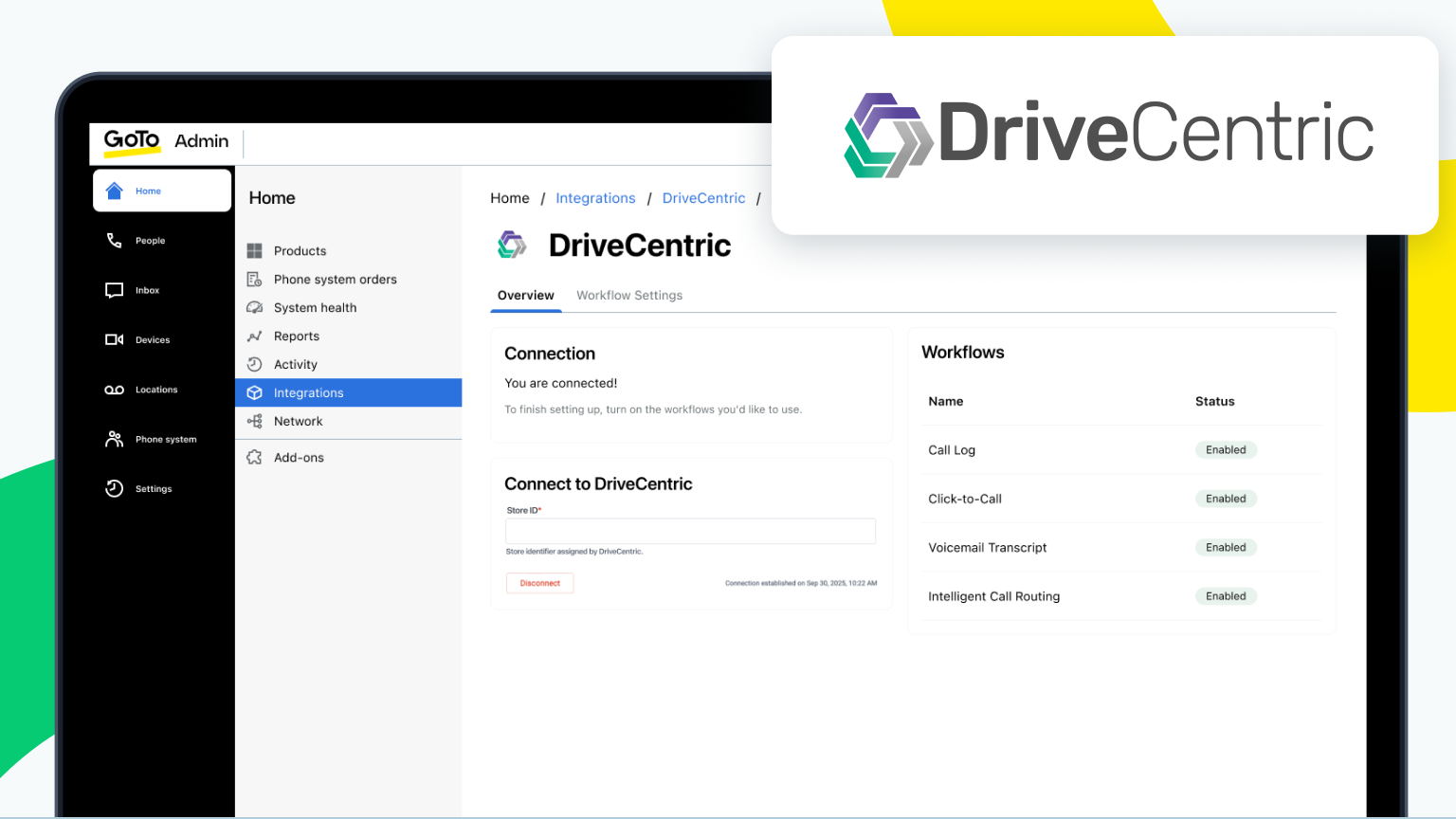The width and height of the screenshot is (1456, 819).
Task: Open the Network menu item
Action: pos(348,421)
